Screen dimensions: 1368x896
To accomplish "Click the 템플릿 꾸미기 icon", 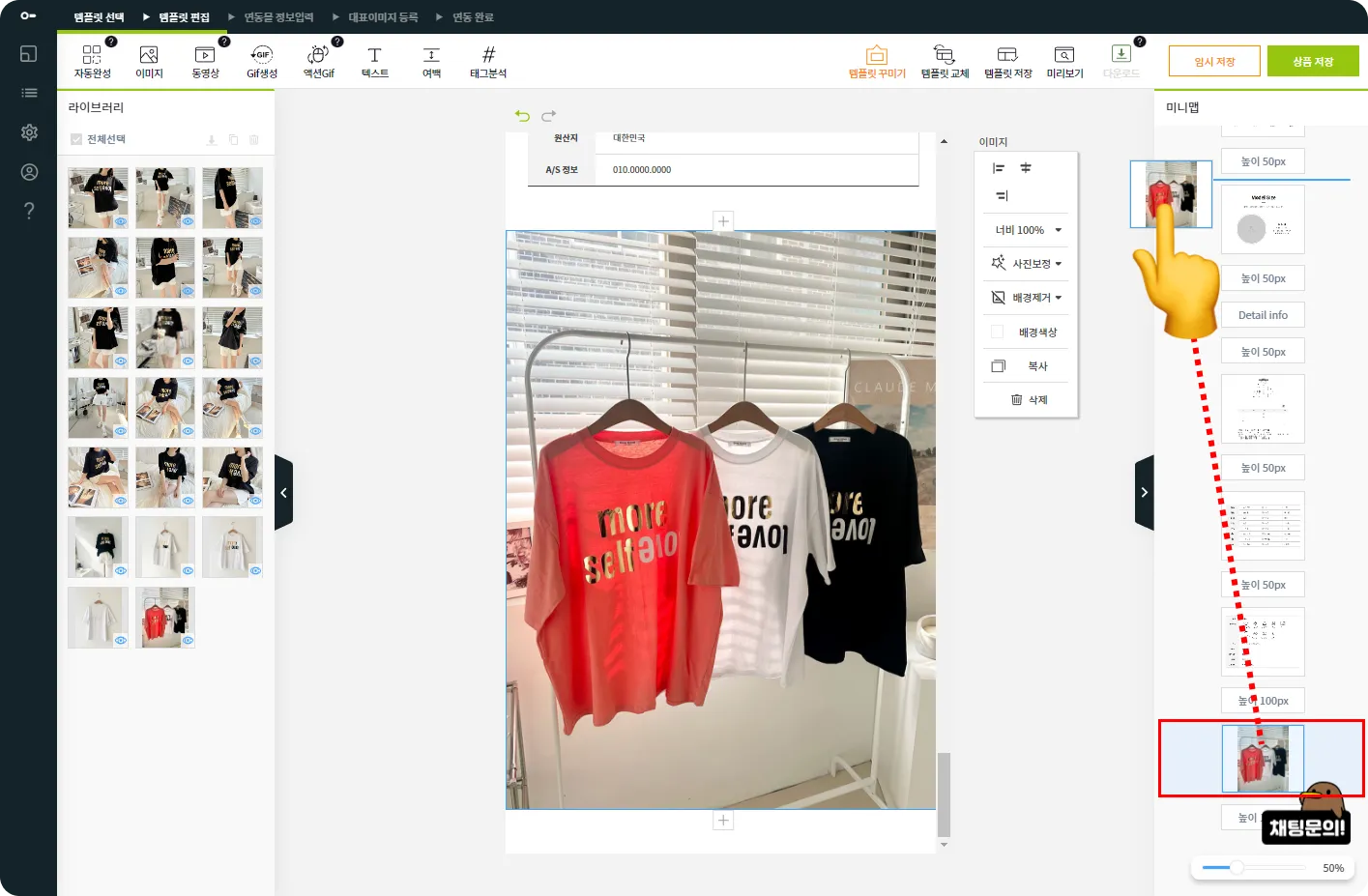I will click(x=877, y=56).
